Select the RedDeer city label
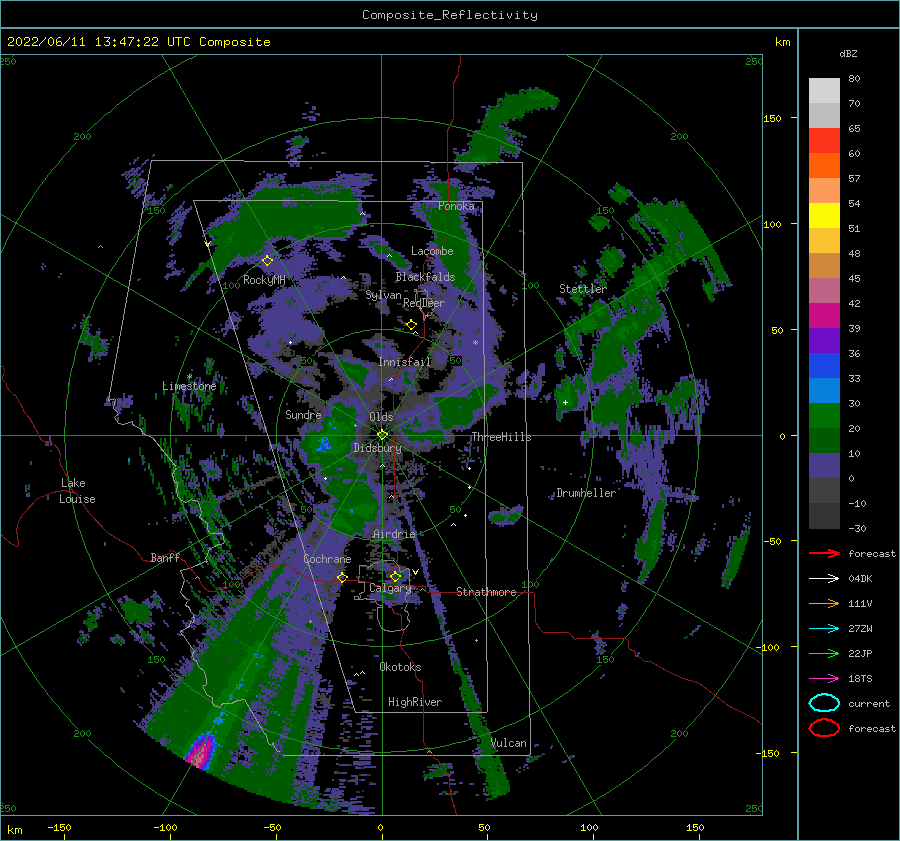This screenshot has height=841, width=900. tap(424, 303)
